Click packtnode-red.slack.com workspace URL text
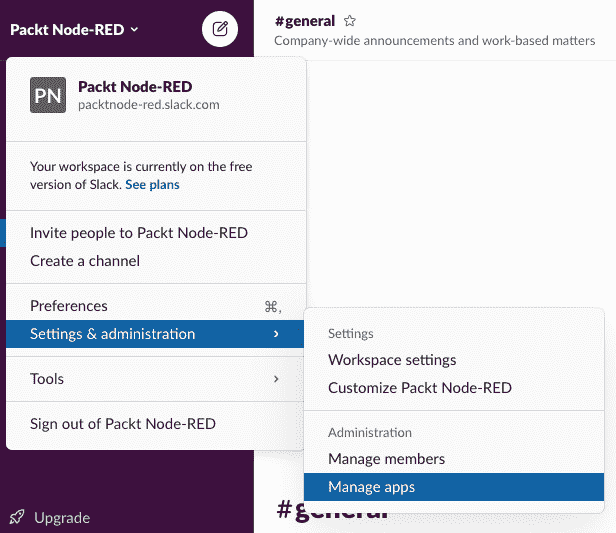The height and width of the screenshot is (533, 616). 148,105
